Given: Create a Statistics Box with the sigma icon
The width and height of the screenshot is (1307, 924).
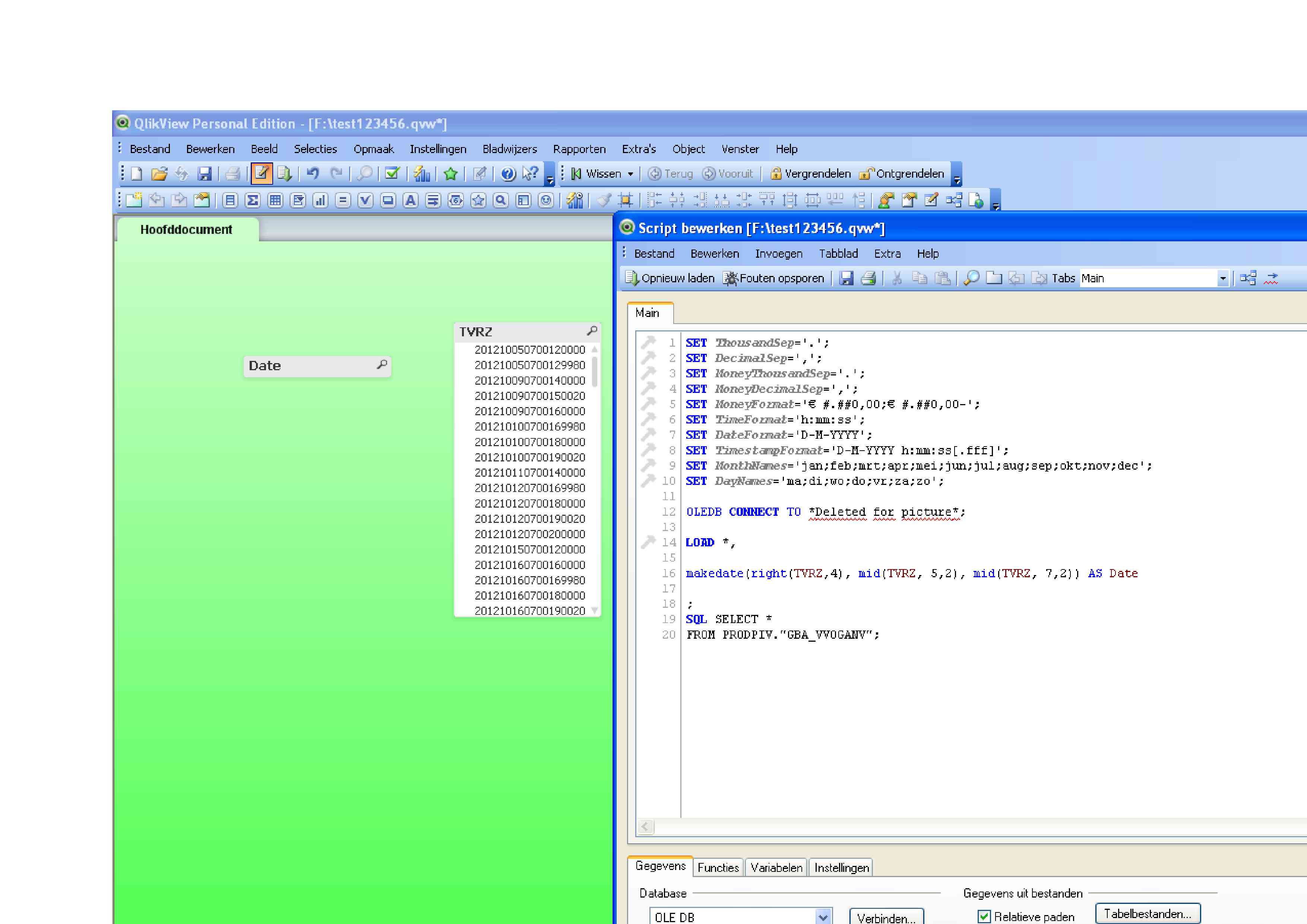Looking at the screenshot, I should [253, 200].
